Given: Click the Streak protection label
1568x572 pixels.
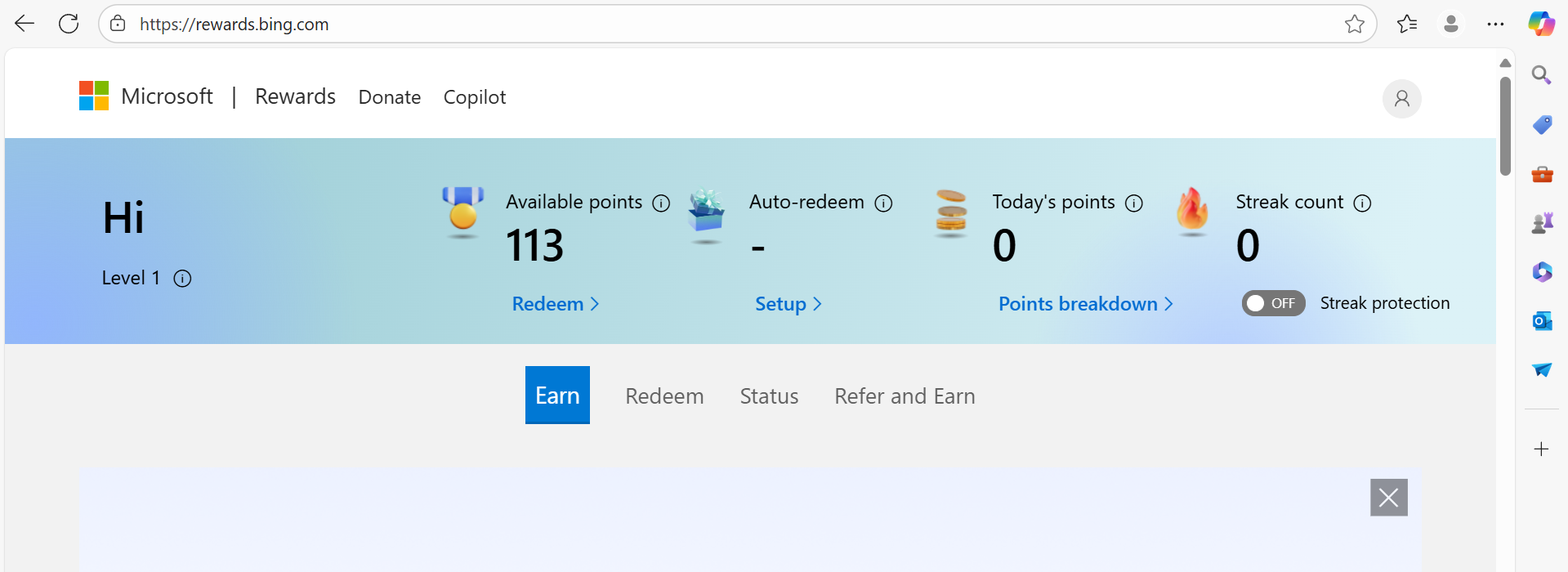Looking at the screenshot, I should (x=1385, y=303).
